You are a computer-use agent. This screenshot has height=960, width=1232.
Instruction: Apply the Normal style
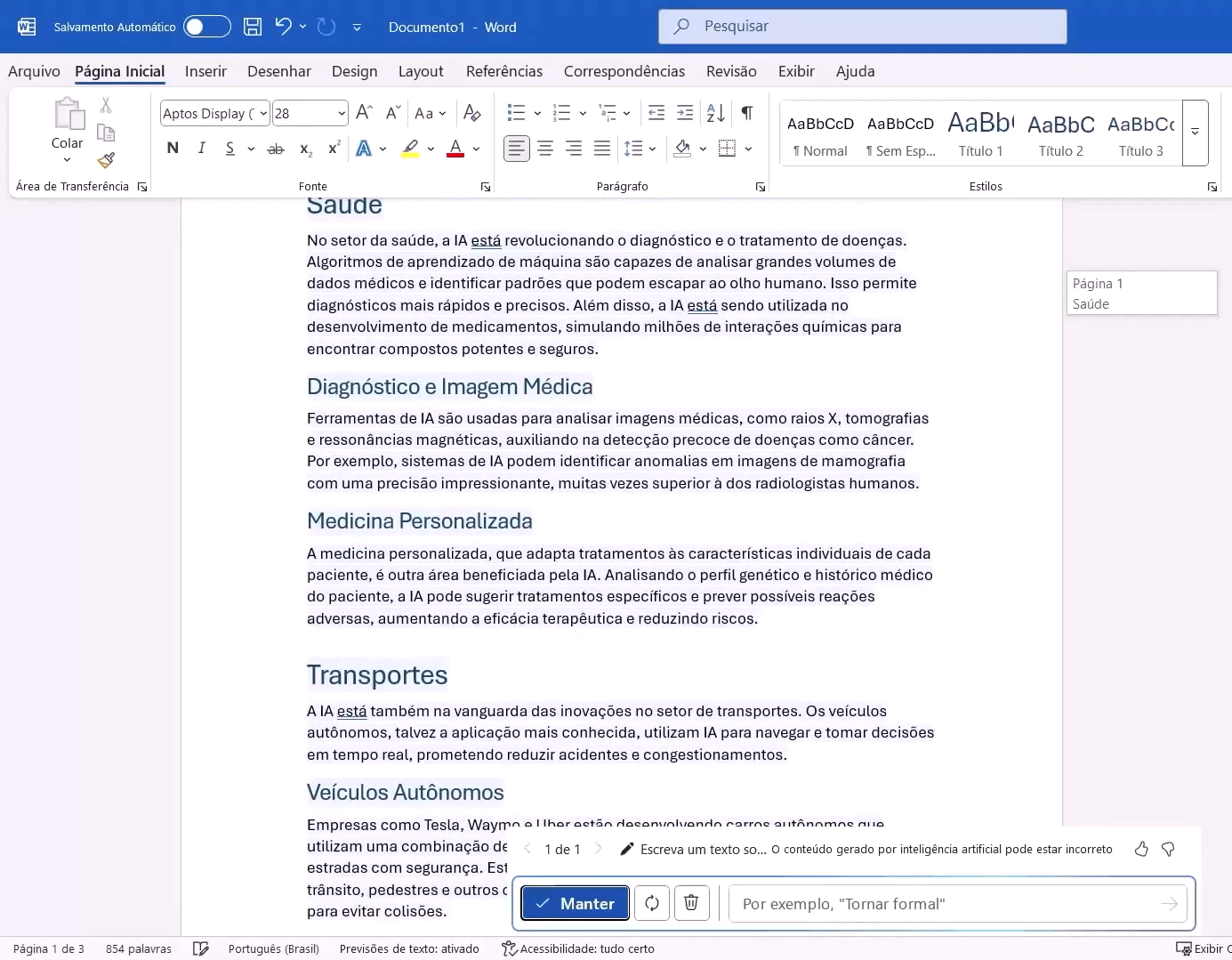(820, 133)
